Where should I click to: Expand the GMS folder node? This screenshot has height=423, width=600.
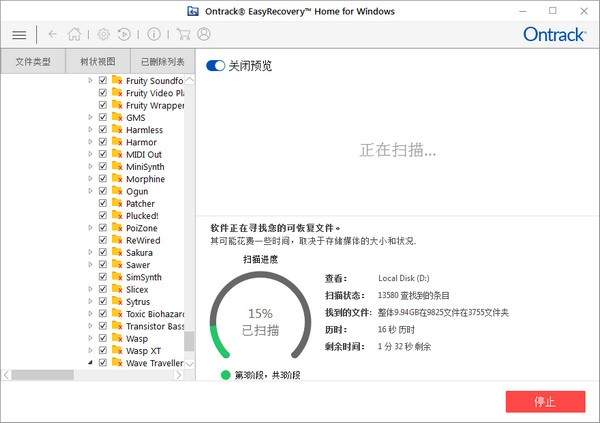(x=90, y=118)
